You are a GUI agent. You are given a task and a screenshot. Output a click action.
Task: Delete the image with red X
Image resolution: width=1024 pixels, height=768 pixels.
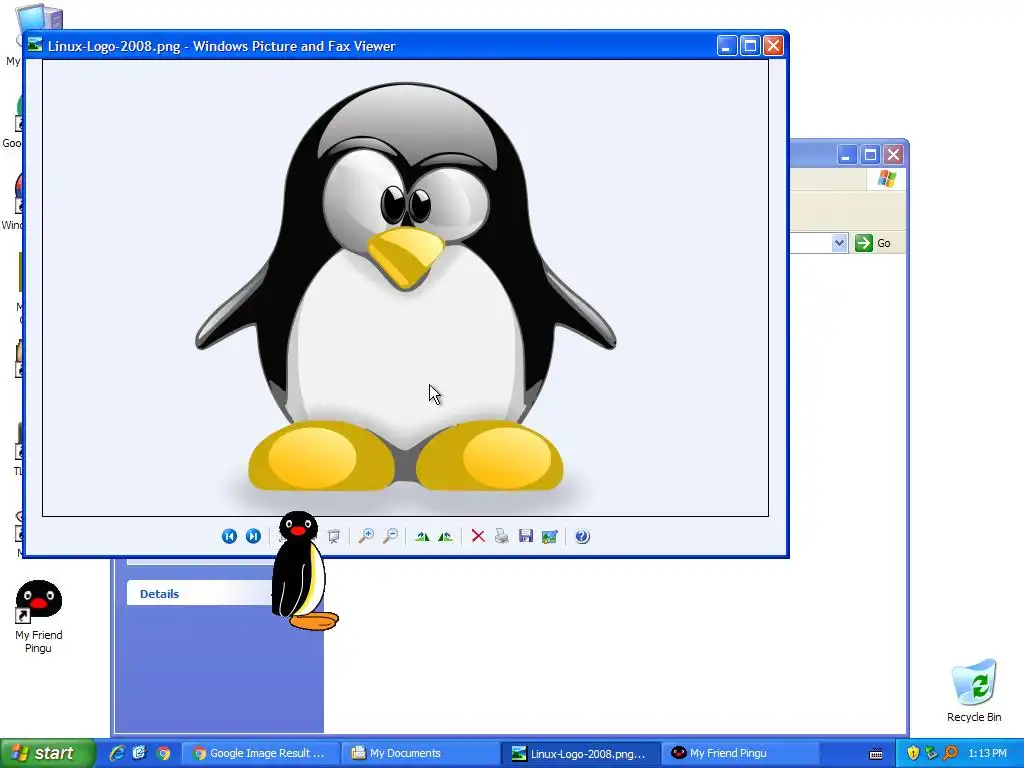[x=478, y=536]
